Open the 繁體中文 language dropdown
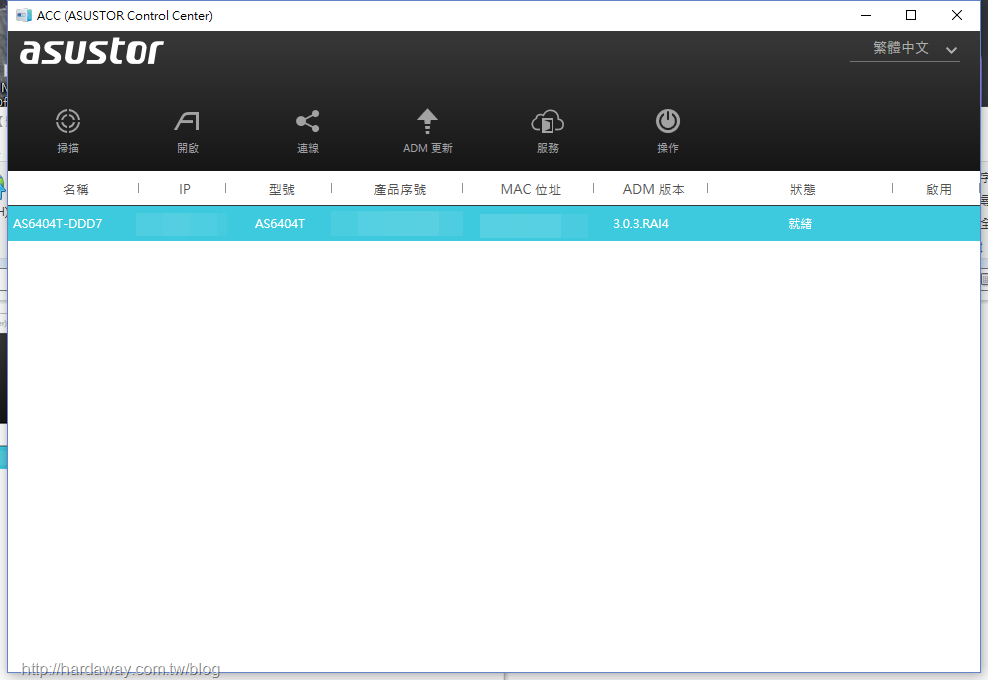988x680 pixels. [x=905, y=49]
